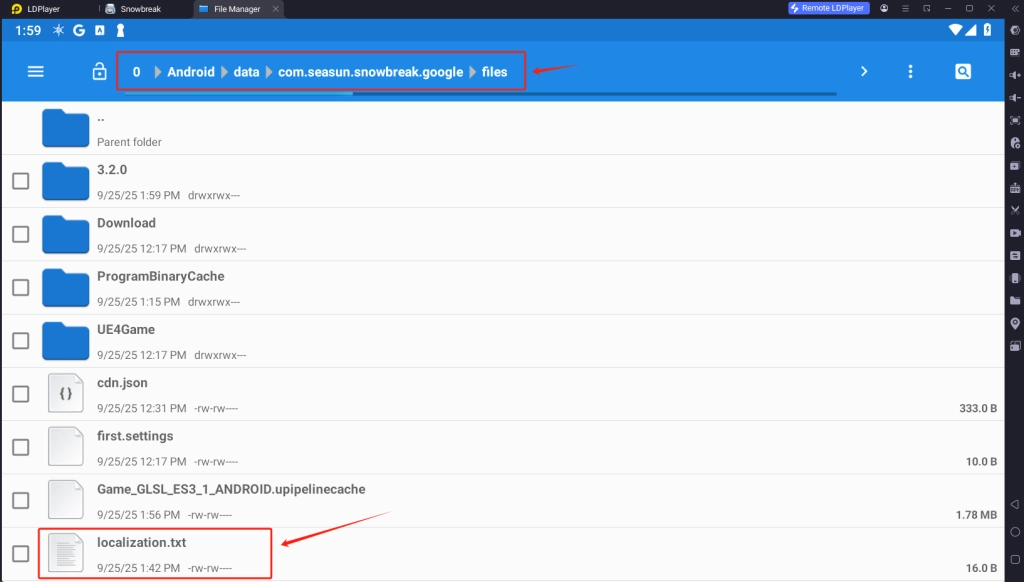Open the three-dot overflow menu

[910, 71]
